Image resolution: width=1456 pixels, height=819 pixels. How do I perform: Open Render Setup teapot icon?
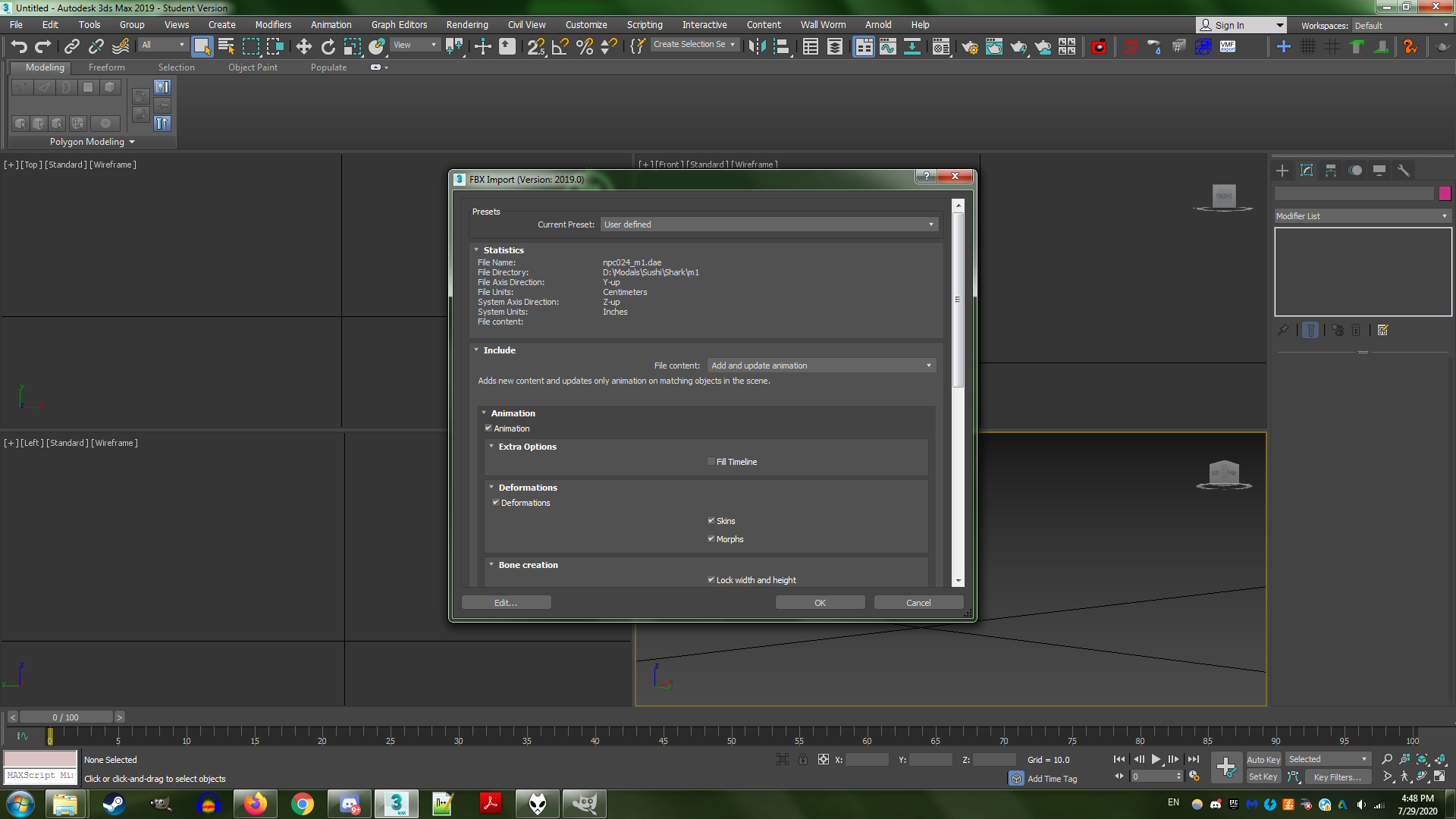(970, 47)
